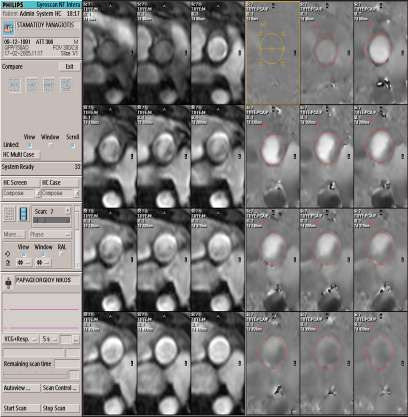The image size is (408, 417).
Task: Open the 5 s time span dropdown
Action: 50,339
